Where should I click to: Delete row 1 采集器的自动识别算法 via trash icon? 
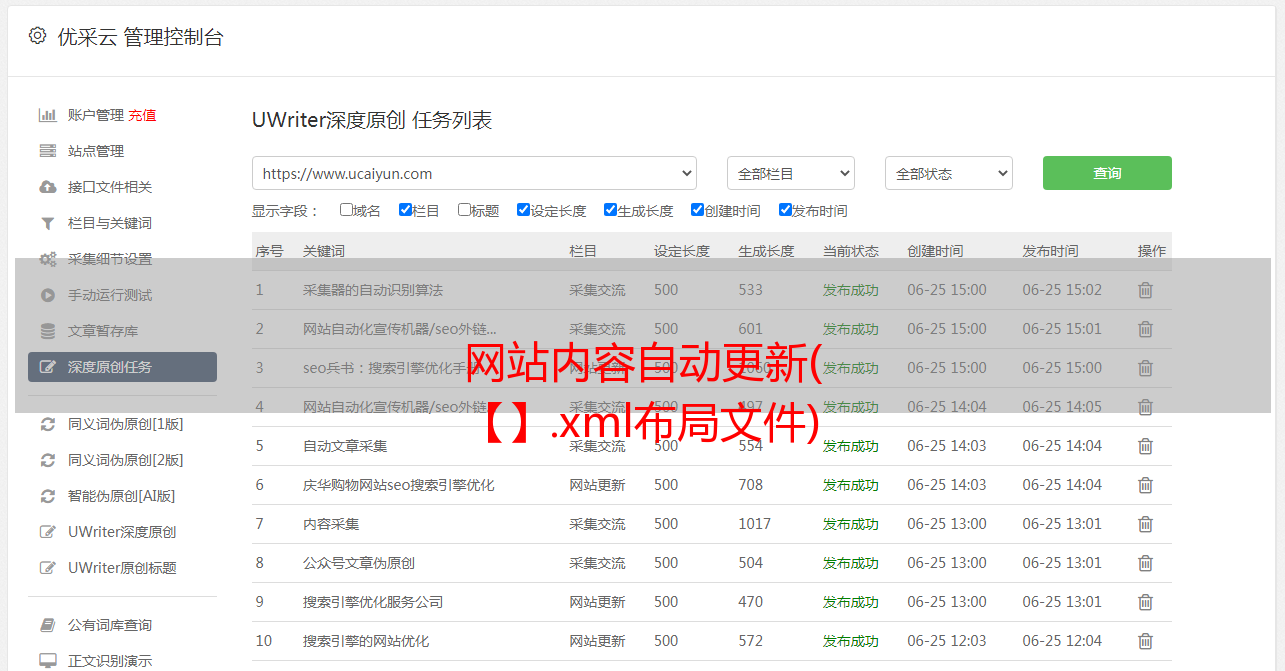click(1146, 290)
